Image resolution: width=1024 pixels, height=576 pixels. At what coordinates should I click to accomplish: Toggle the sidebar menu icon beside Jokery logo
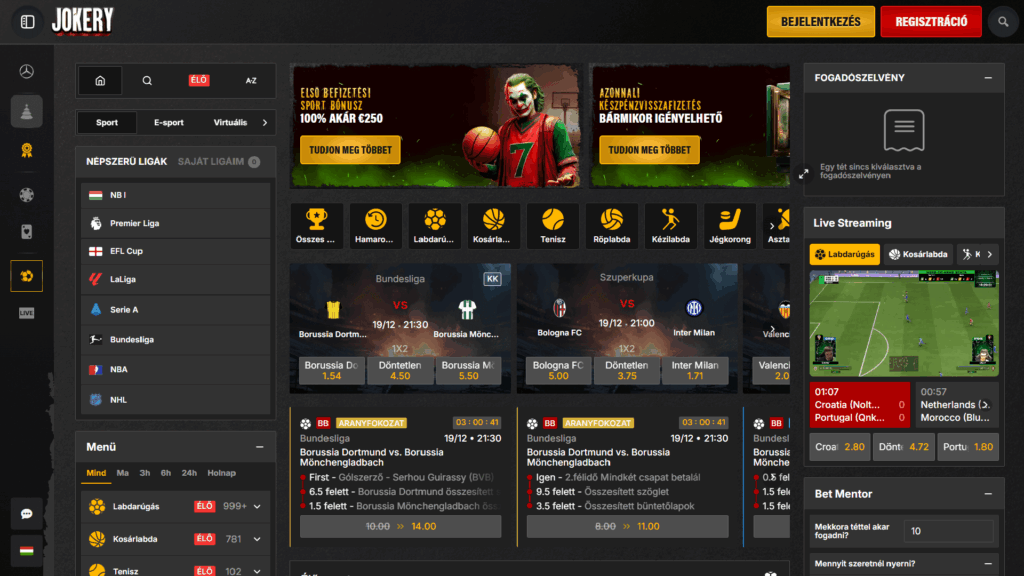click(x=27, y=21)
